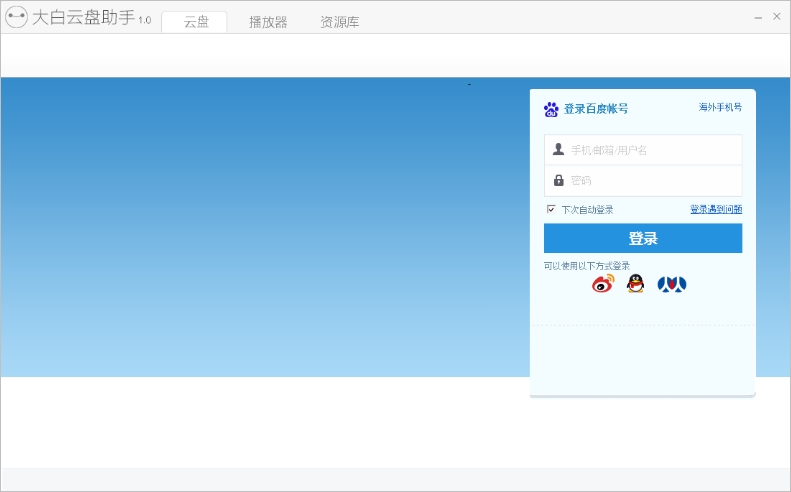Minimize the application window
The image size is (791, 492).
pyautogui.click(x=758, y=18)
